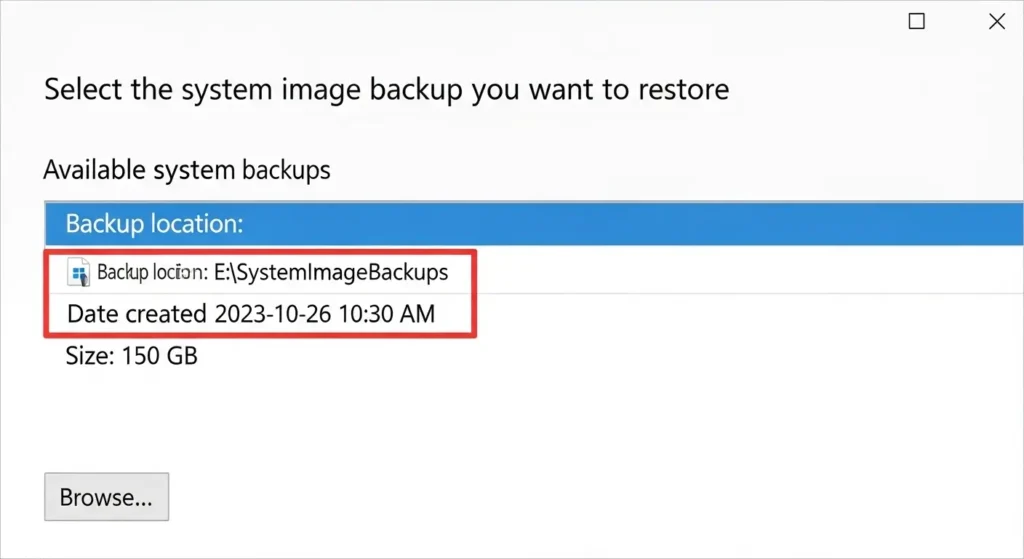Click the word backups in Available system backups
Image resolution: width=1024 pixels, height=559 pixels.
(286, 170)
